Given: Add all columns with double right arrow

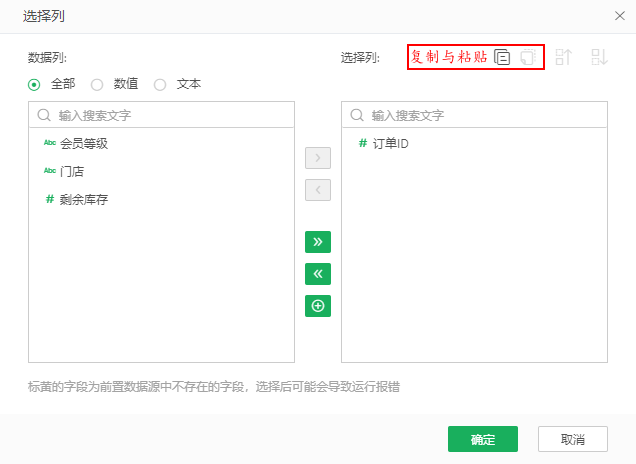Looking at the screenshot, I should pyautogui.click(x=317, y=242).
